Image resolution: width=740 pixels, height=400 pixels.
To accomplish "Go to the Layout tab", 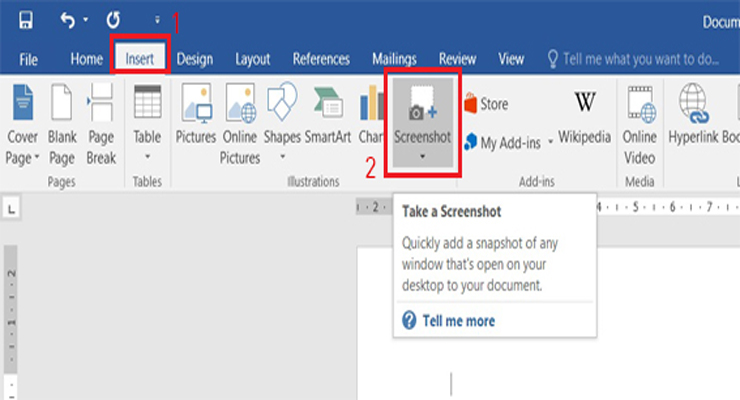I will 252,59.
